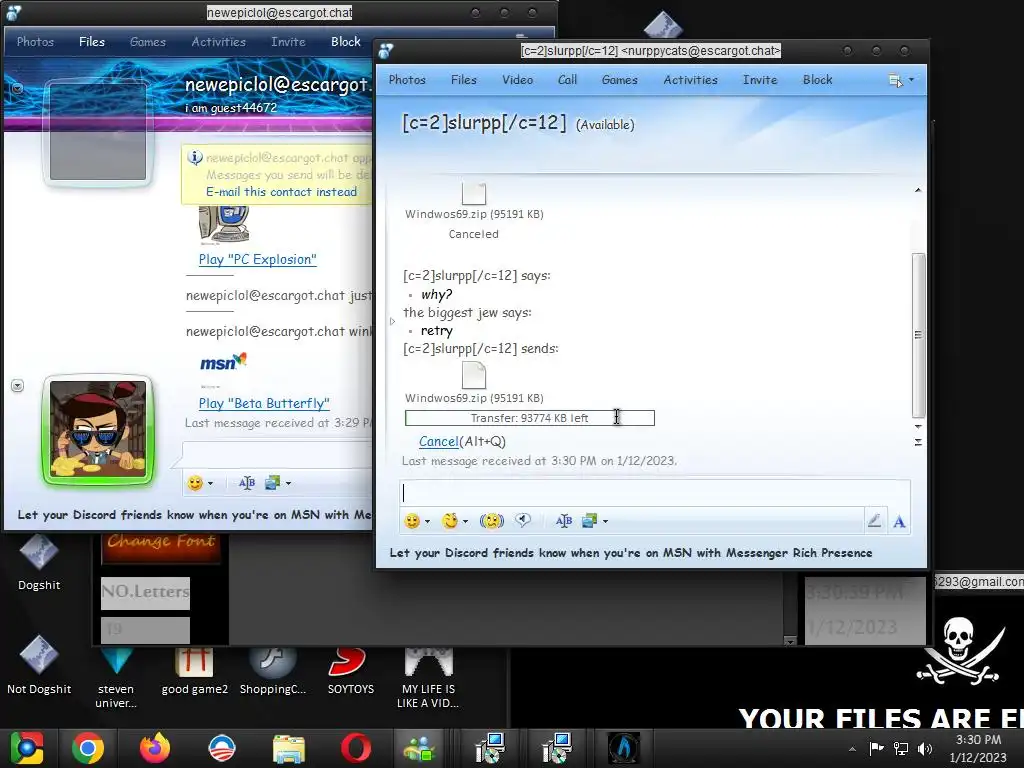The width and height of the screenshot is (1024, 768).
Task: Click the network icon in system tray
Action: coord(901,749)
